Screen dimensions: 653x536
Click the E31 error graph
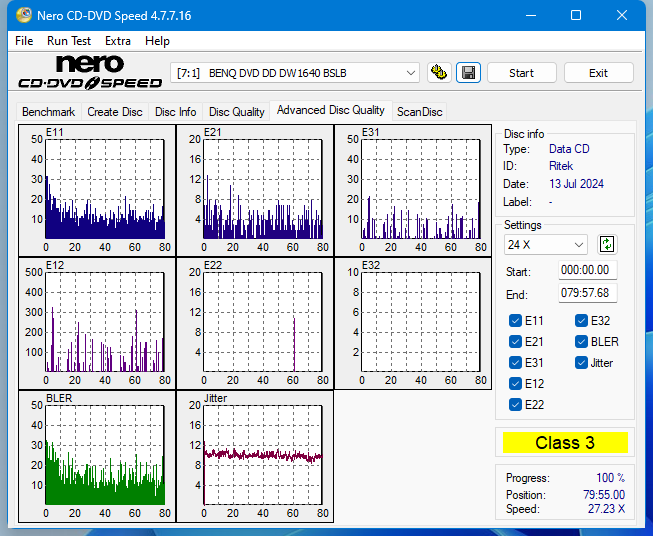pyautogui.click(x=413, y=190)
